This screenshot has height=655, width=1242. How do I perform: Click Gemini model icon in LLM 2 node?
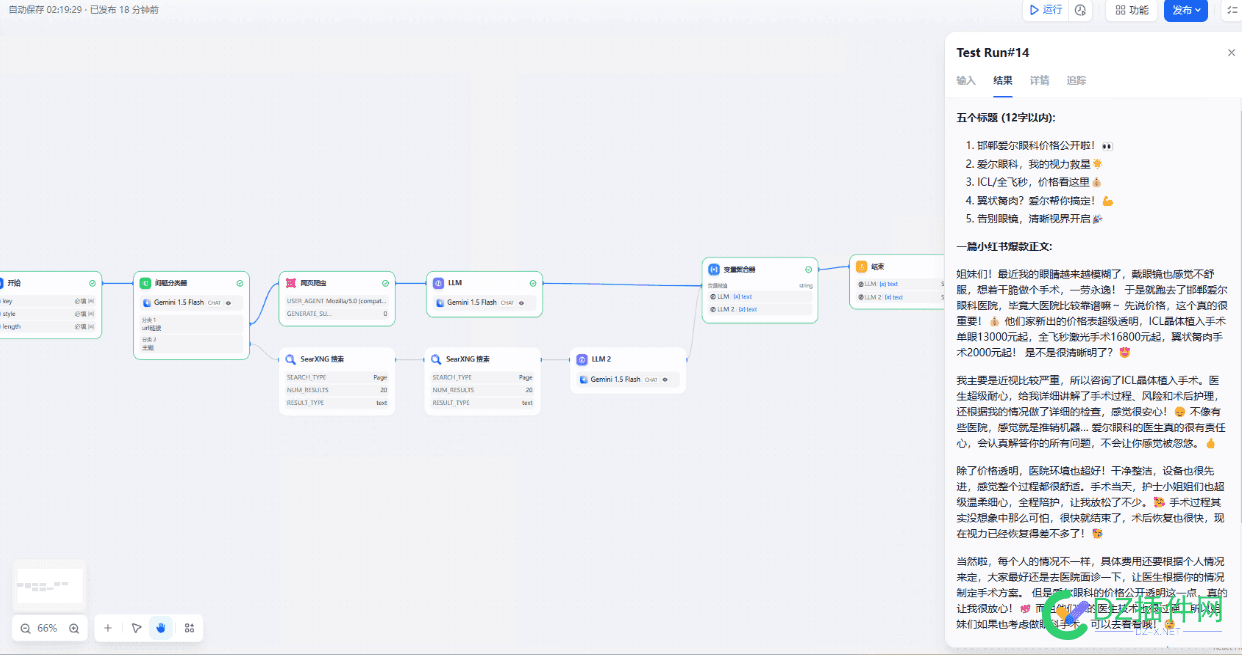584,380
